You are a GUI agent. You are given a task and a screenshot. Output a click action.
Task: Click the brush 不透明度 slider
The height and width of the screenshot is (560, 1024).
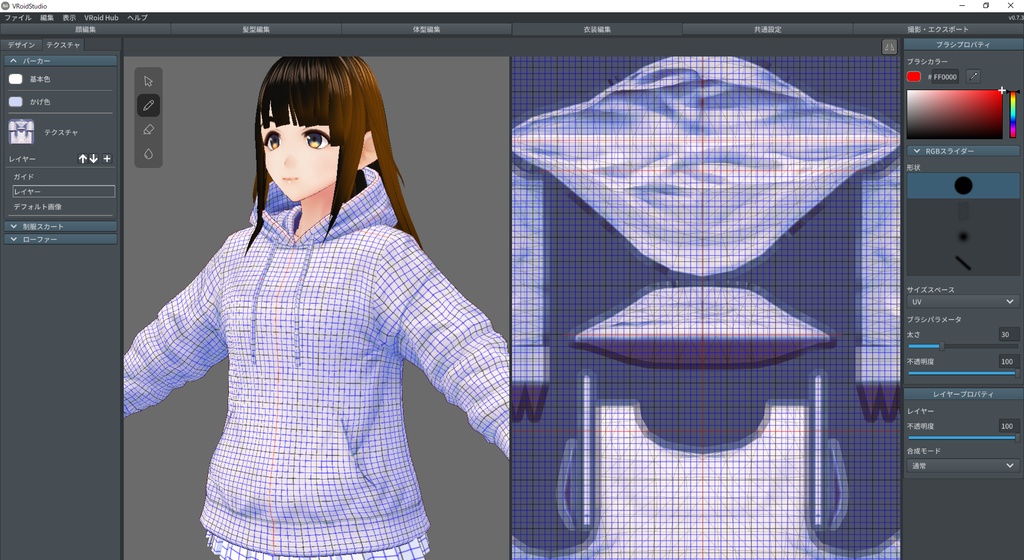(963, 373)
